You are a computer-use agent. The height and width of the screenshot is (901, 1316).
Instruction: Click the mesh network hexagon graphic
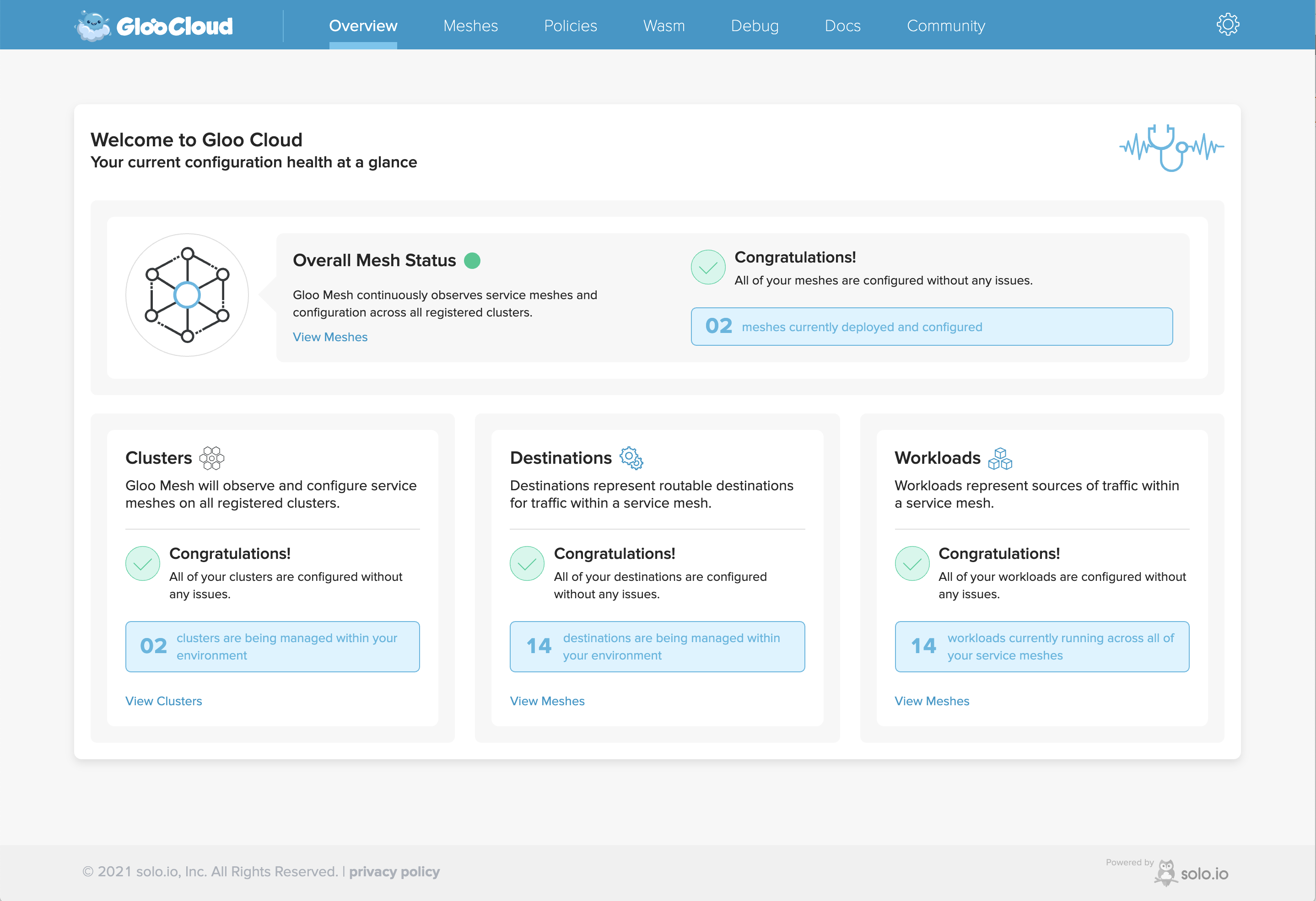pos(187,295)
